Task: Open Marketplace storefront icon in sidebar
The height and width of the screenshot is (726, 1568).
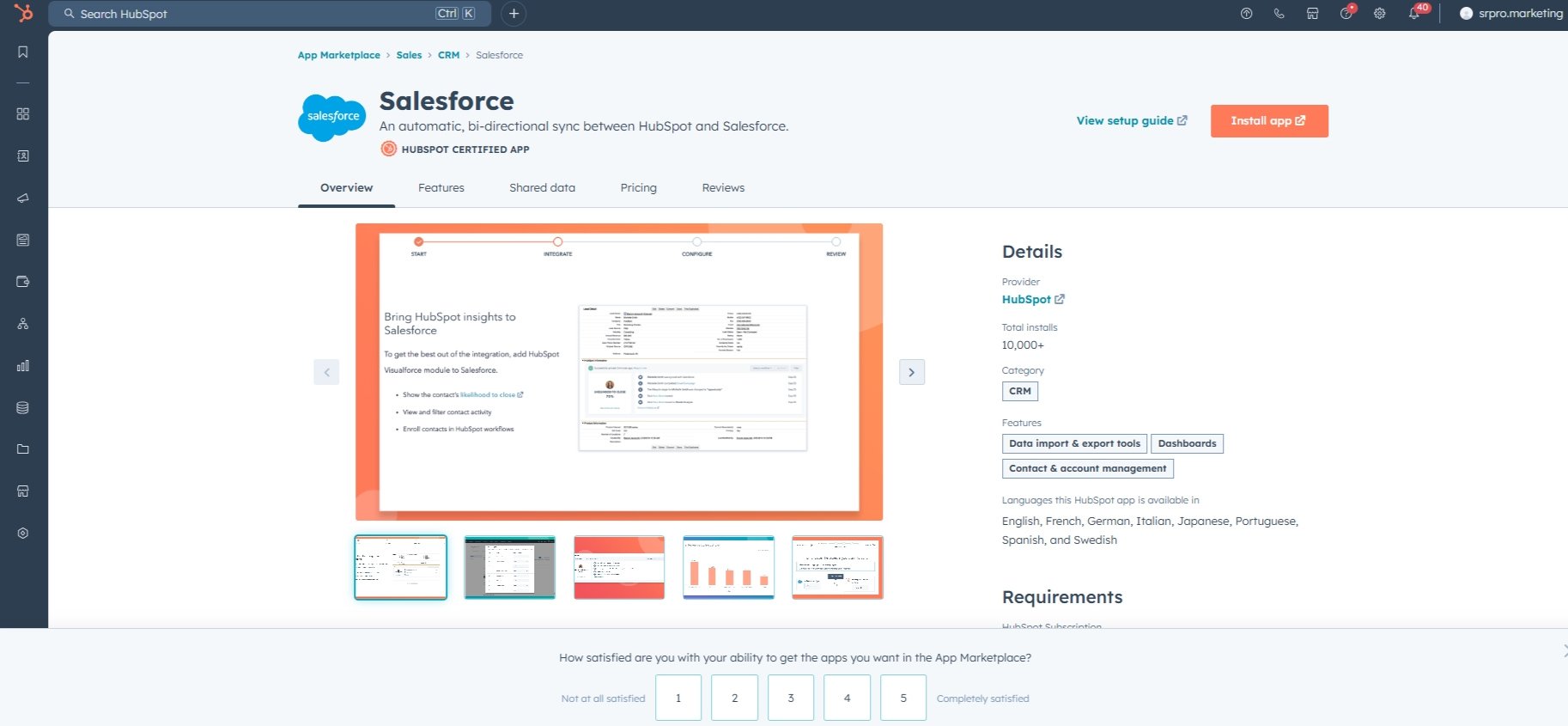Action: click(23, 491)
